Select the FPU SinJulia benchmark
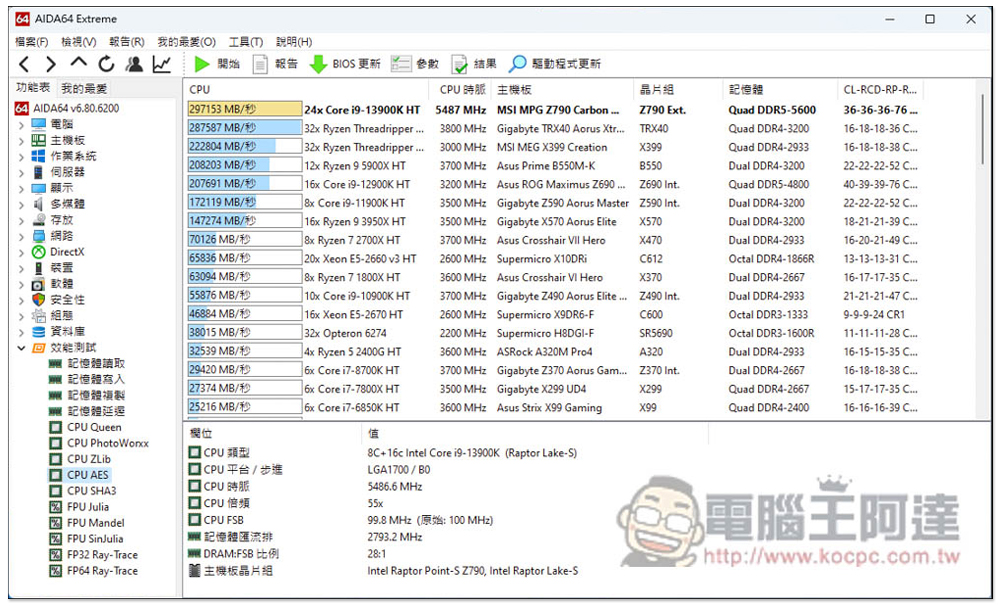Viewport: 1000px width, 606px height. [x=87, y=539]
